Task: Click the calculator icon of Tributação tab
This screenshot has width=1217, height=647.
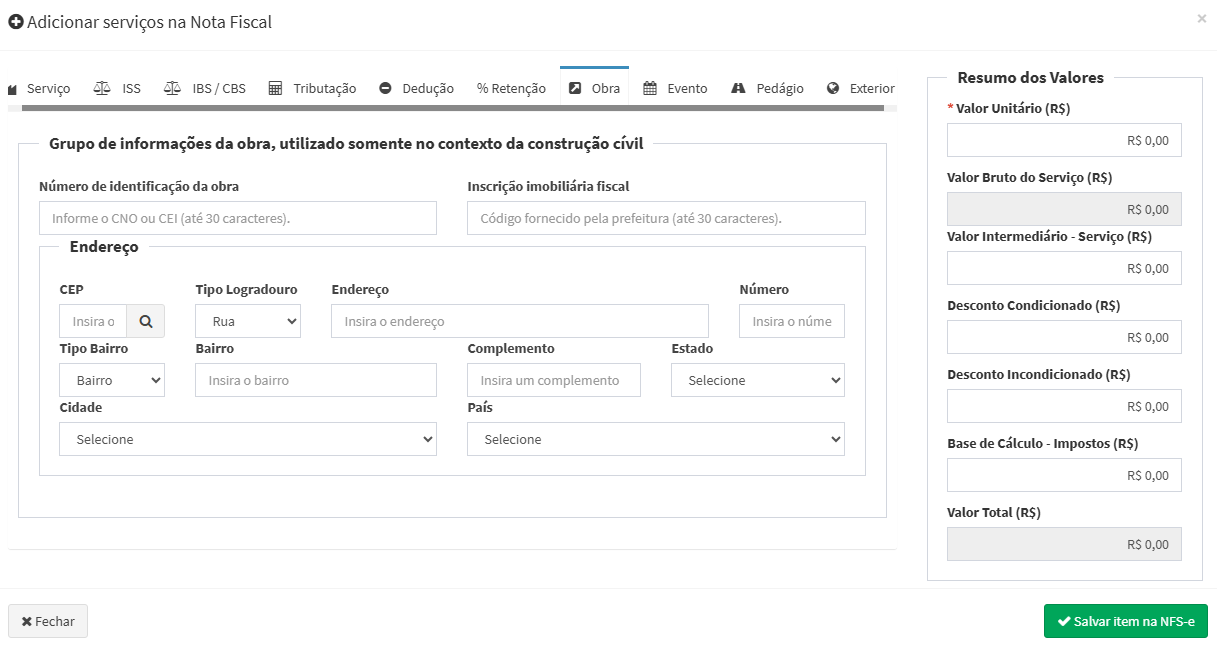Action: [275, 88]
